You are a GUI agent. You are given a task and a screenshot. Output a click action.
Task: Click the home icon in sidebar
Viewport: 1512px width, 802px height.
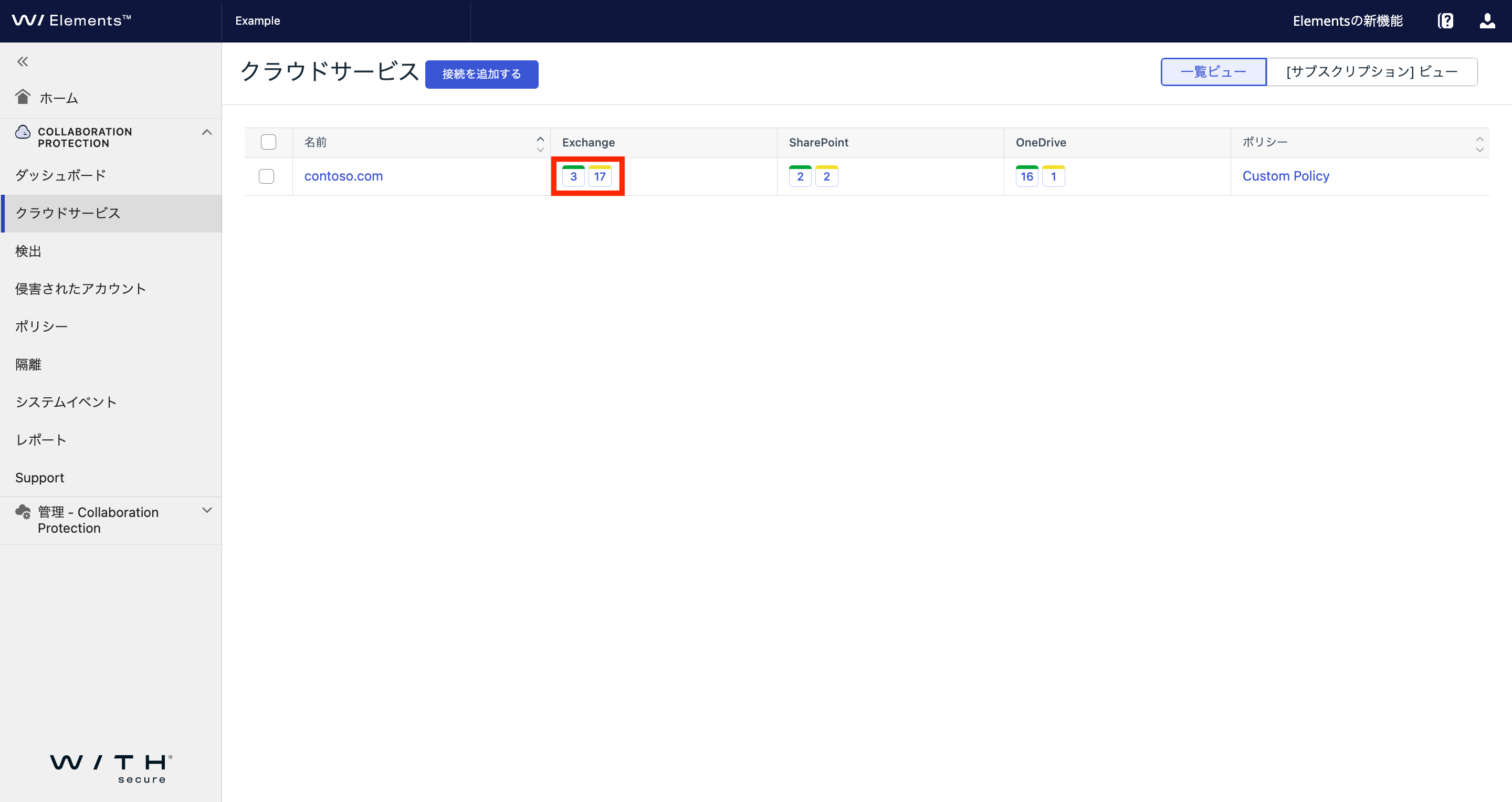click(x=23, y=97)
